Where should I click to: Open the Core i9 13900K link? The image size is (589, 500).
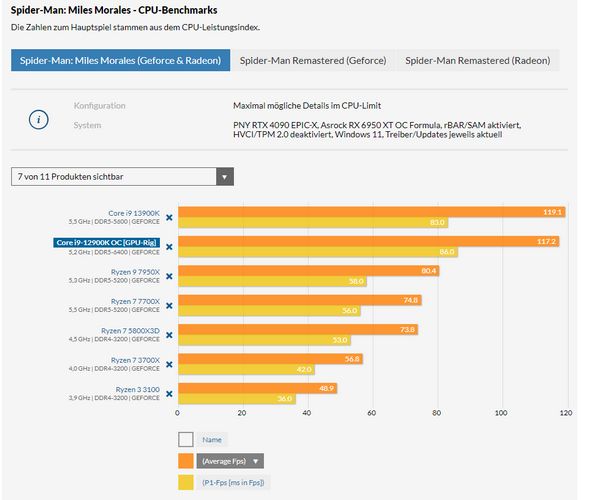(134, 213)
